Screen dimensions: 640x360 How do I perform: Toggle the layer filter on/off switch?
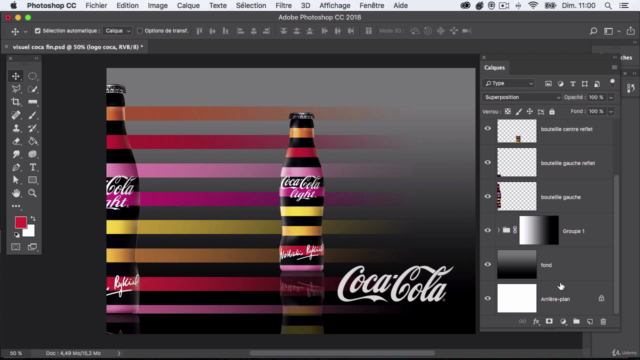tap(612, 82)
